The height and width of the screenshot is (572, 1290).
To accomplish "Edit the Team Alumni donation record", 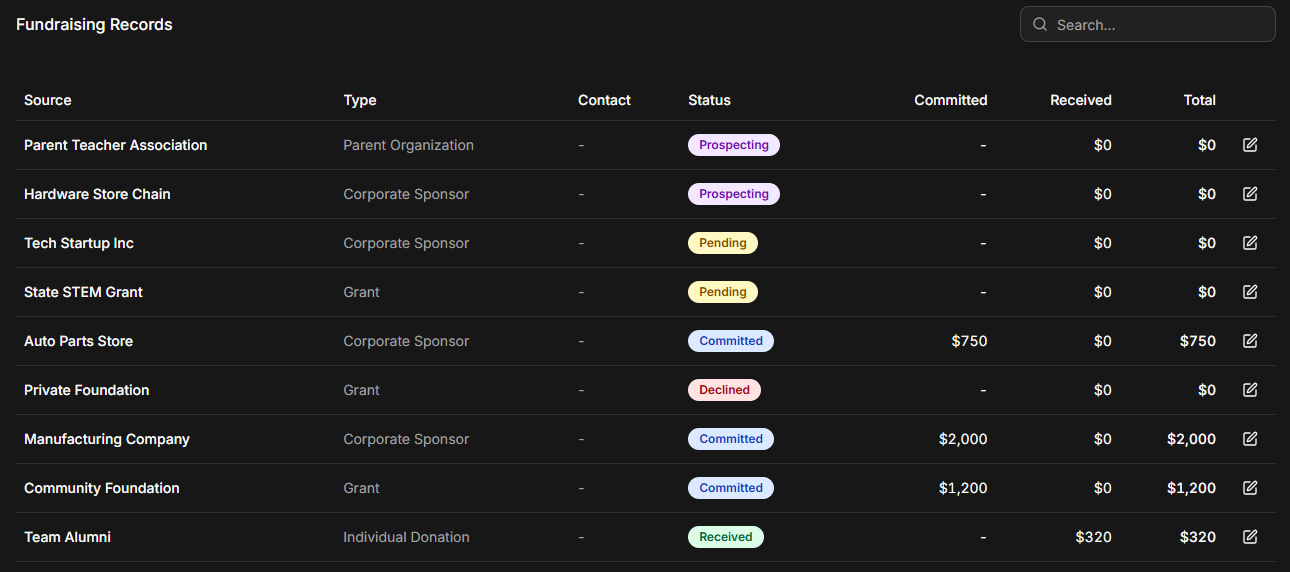I will pos(1249,537).
